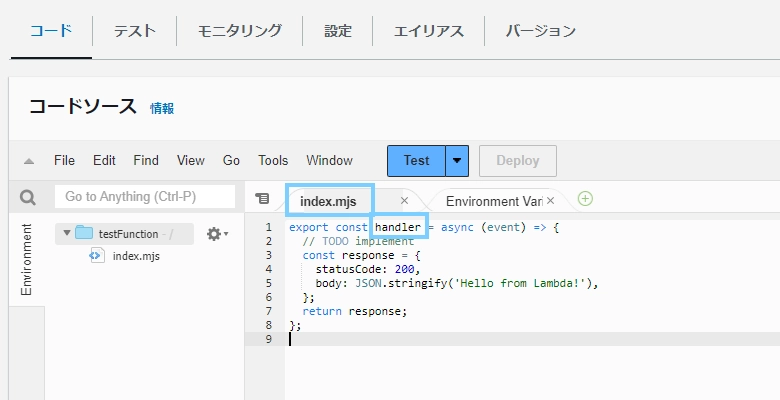Open the Find menu
Viewport: 780px width, 400px height.
point(146,160)
